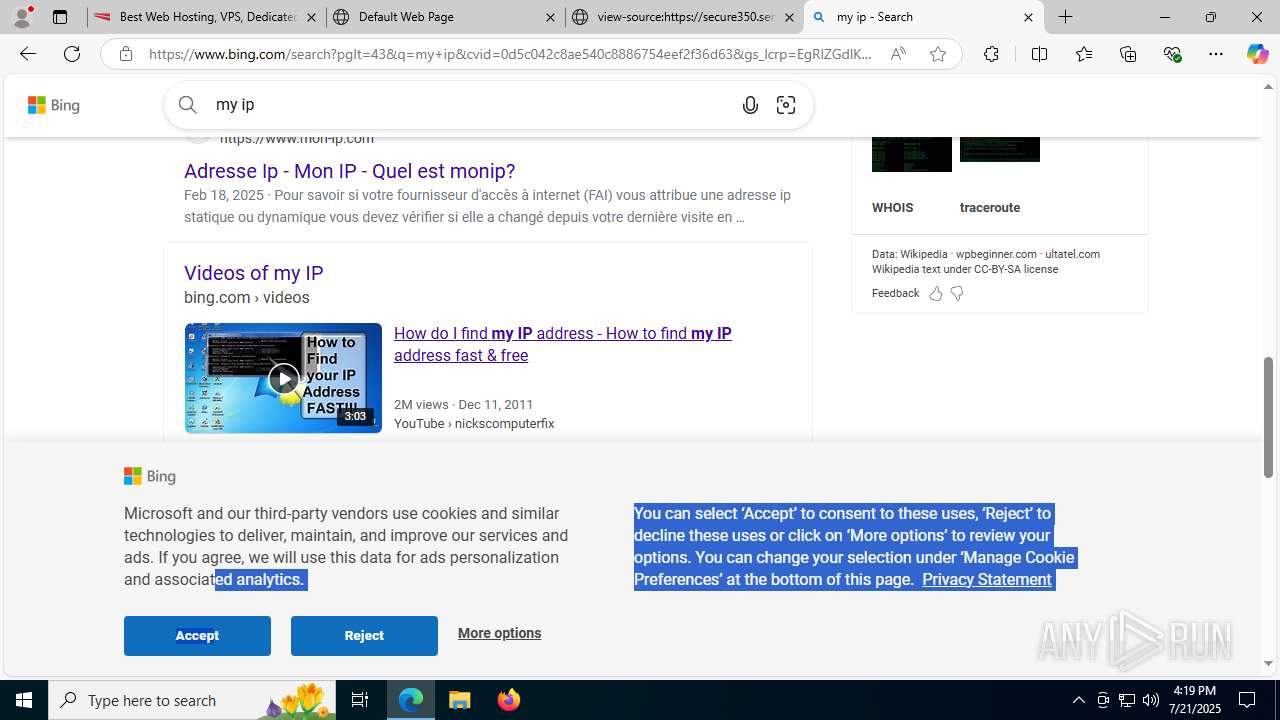Open the Privacy Statement link
The height and width of the screenshot is (720, 1280).
pos(986,579)
